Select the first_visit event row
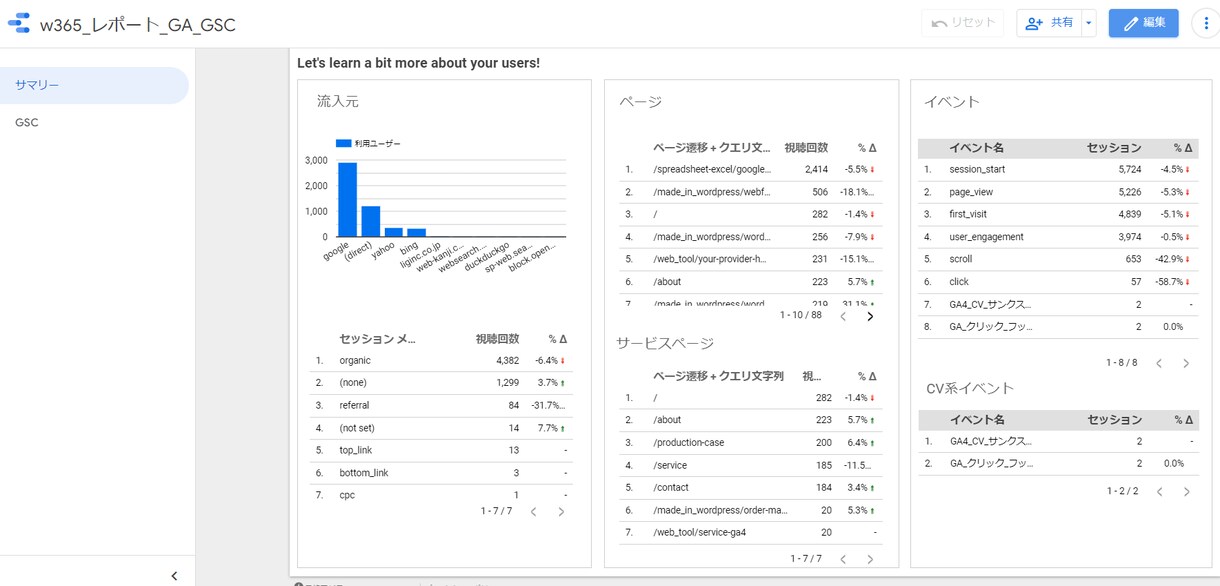Viewport: 1220px width, 586px height. point(1058,214)
